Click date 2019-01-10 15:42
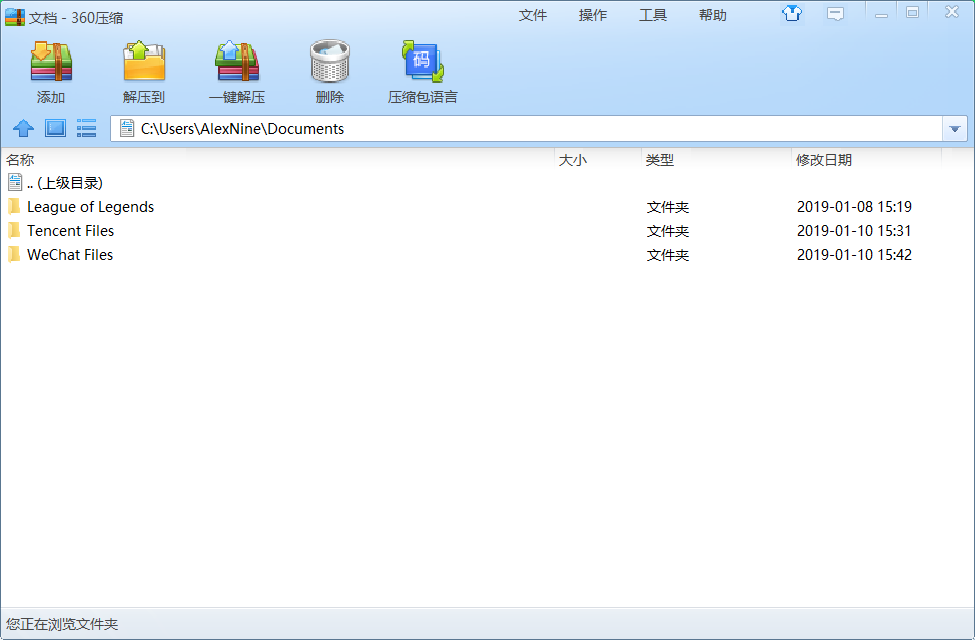 [854, 254]
